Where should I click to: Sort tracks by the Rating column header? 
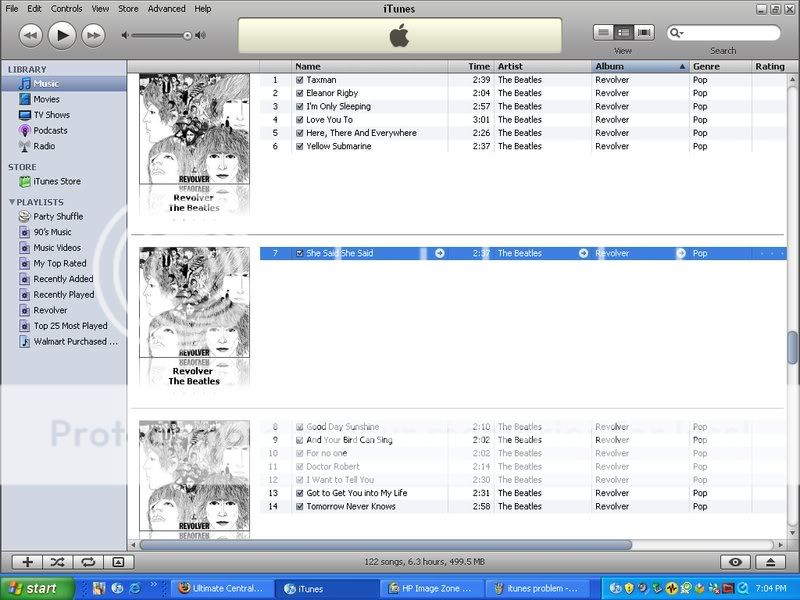(770, 66)
